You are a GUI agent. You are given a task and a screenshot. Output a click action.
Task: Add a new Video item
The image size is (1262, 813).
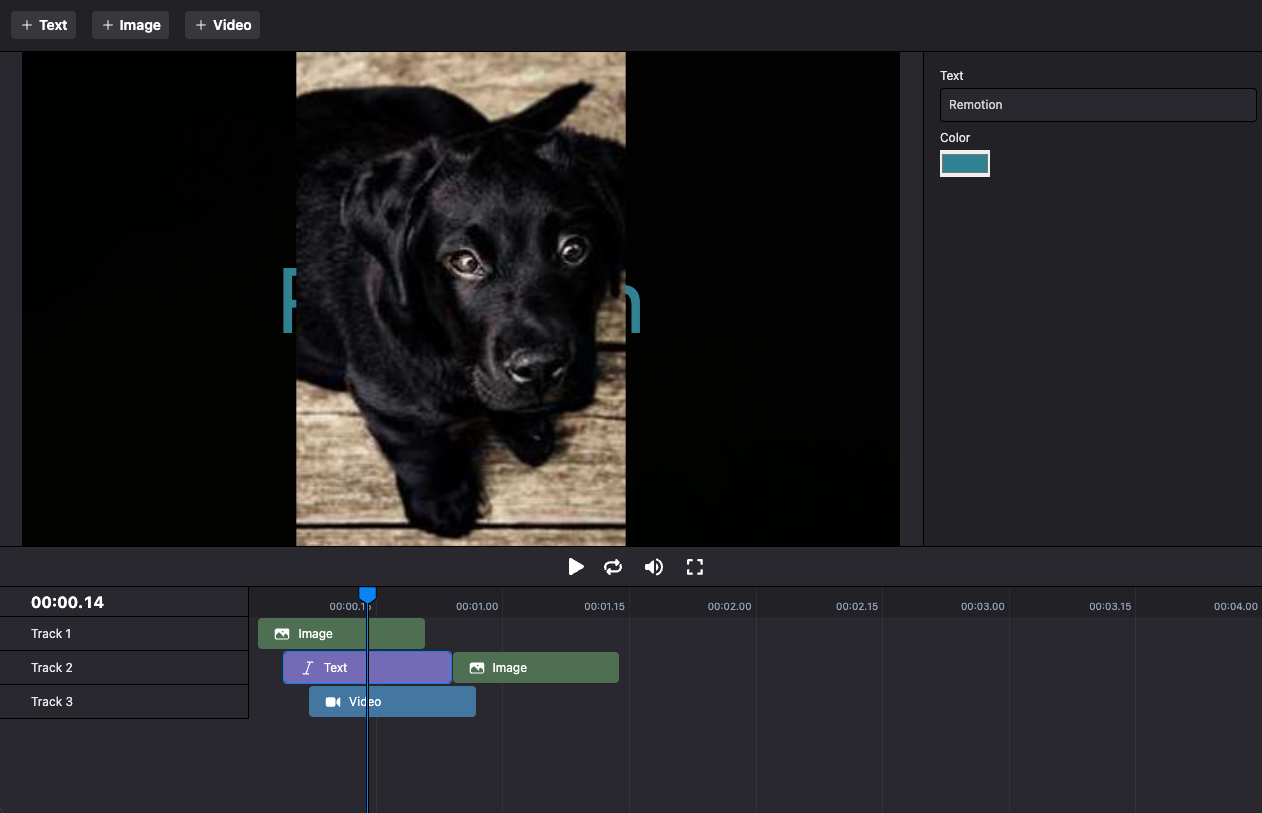click(x=222, y=25)
